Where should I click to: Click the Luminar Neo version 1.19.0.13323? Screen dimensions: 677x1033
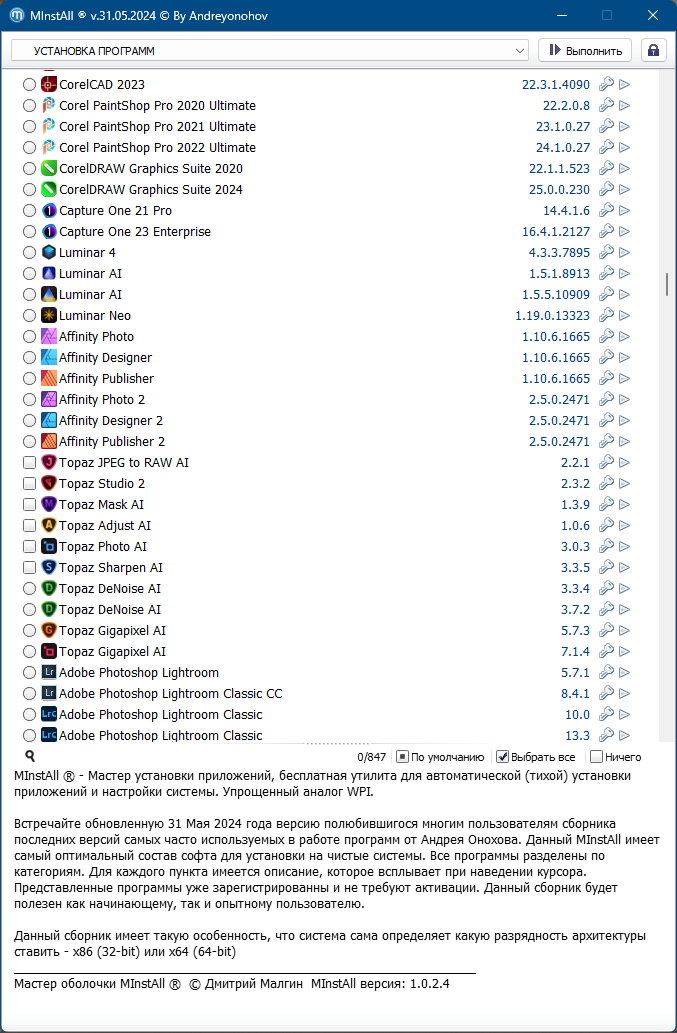tap(553, 316)
